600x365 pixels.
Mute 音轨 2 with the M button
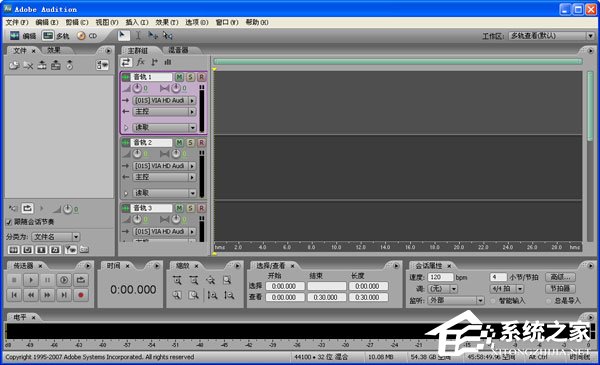179,143
